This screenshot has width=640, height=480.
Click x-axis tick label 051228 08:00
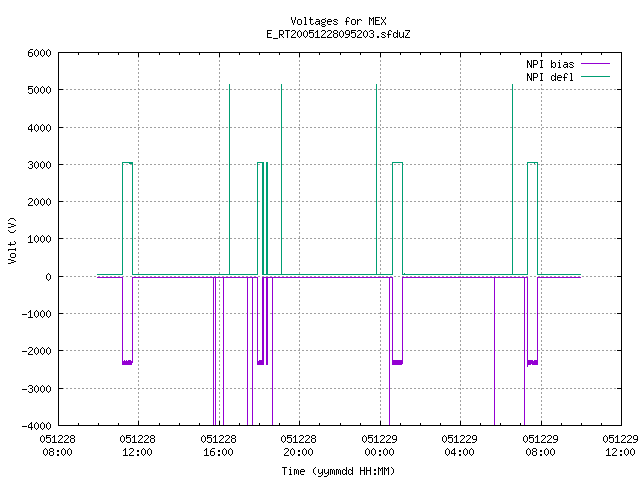click(58, 446)
